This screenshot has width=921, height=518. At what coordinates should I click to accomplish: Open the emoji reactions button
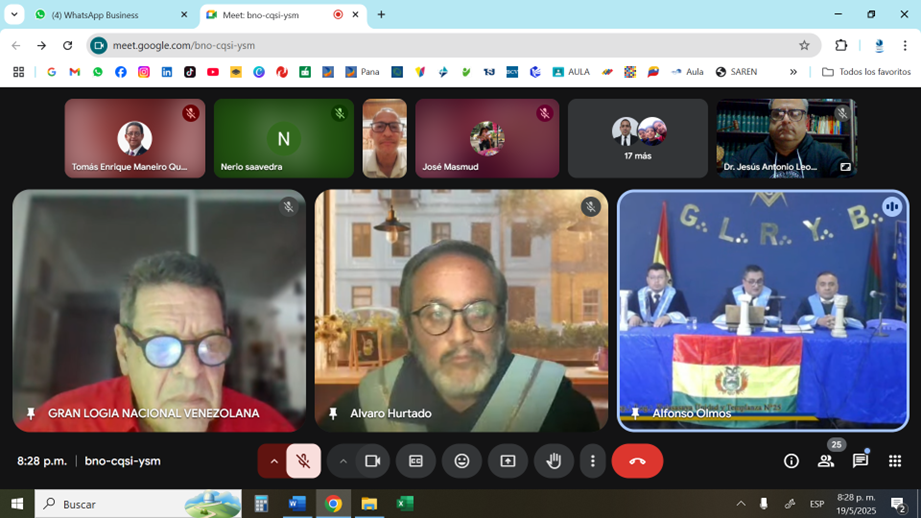click(461, 461)
